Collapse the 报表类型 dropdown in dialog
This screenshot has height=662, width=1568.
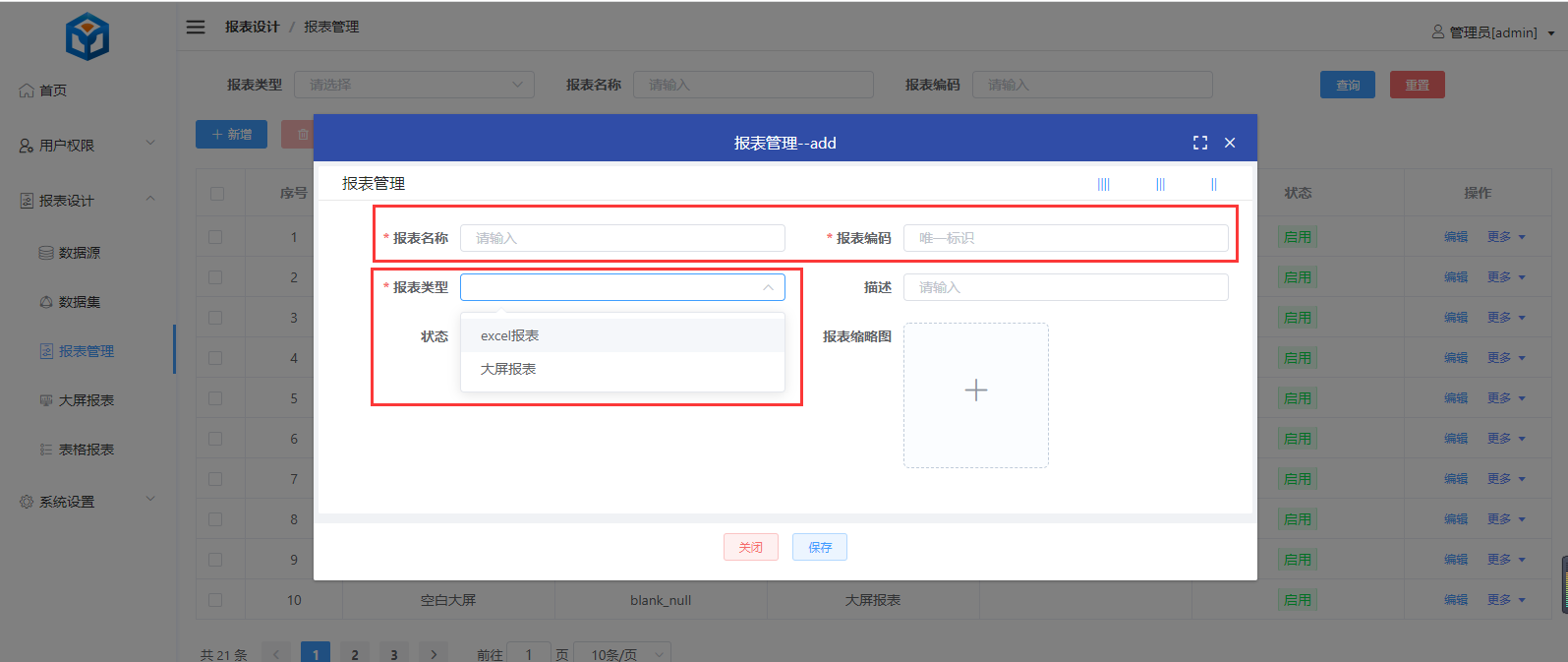[768, 287]
